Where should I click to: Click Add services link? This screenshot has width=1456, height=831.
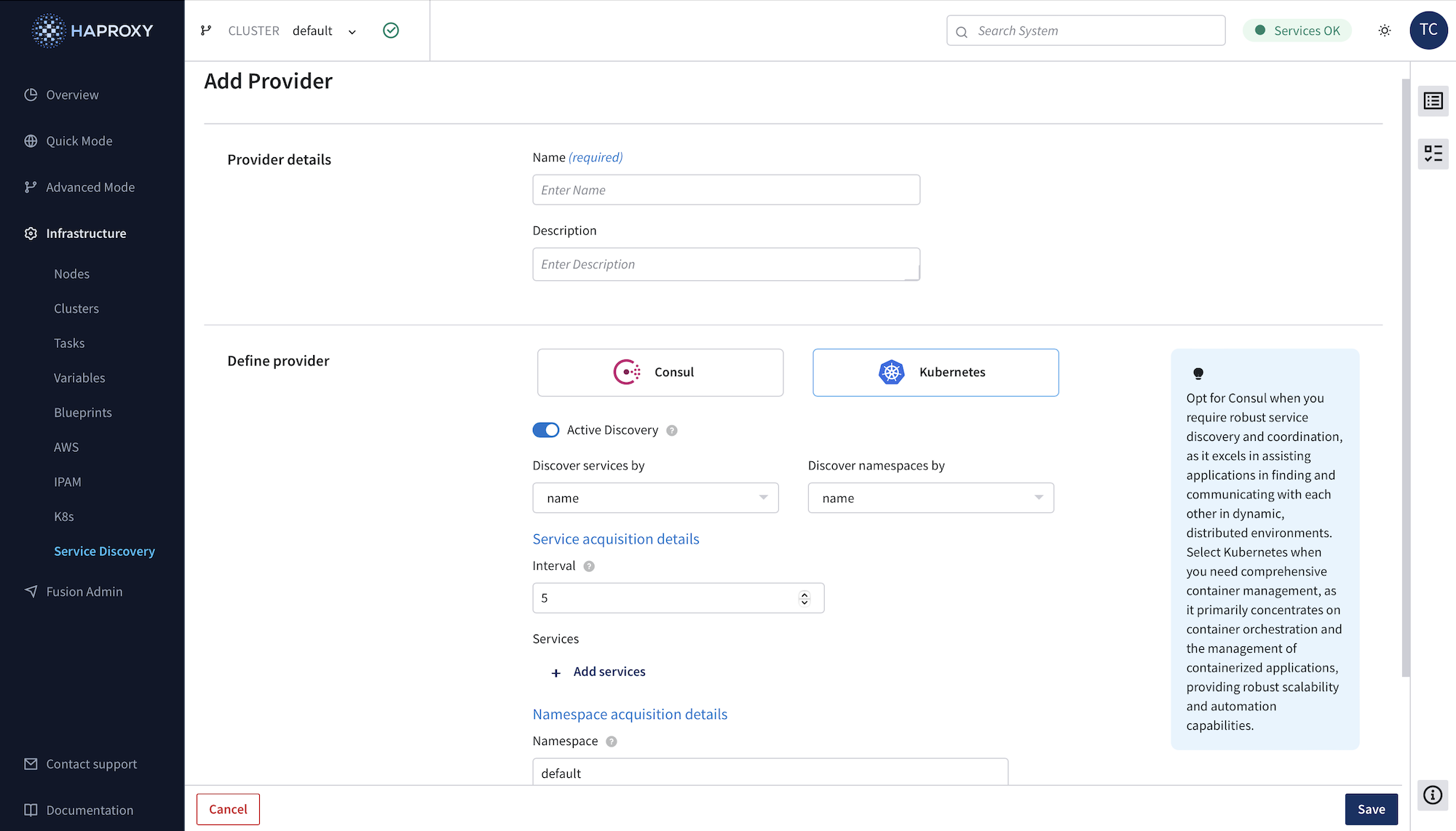[x=609, y=672]
